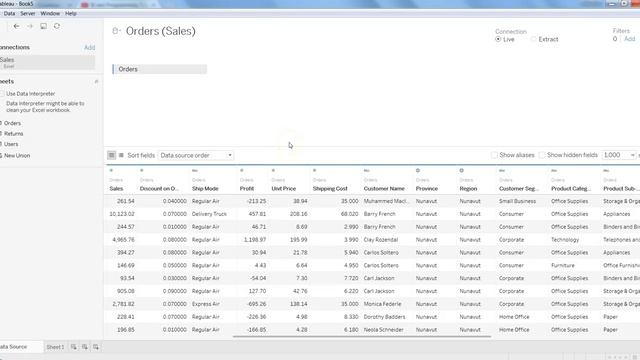Click the globe icon above Region column
The width and height of the screenshot is (640, 360).
click(x=462, y=171)
